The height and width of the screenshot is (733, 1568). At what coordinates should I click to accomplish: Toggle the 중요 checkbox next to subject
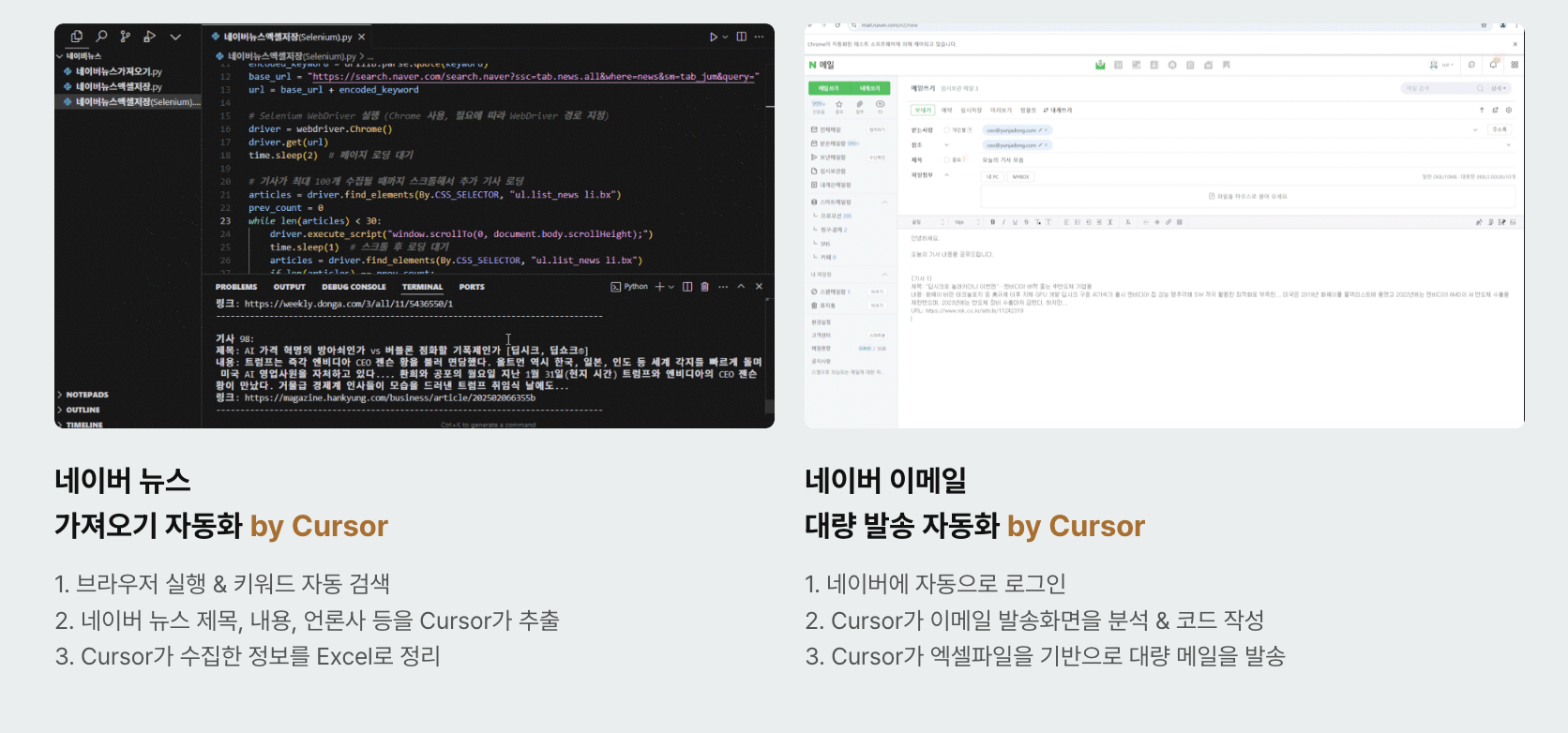point(947,159)
